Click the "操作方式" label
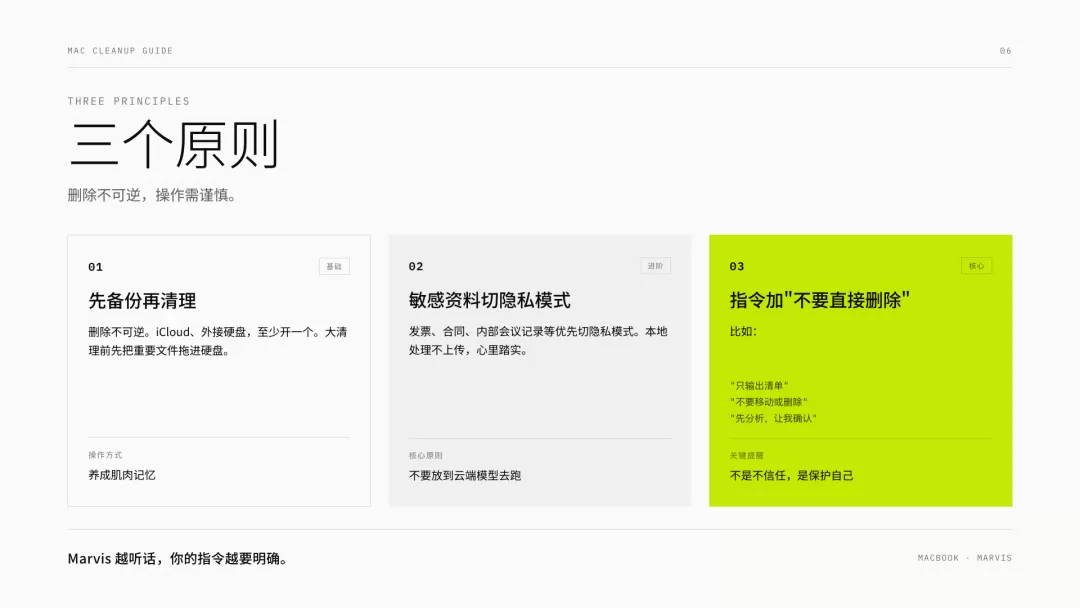The height and width of the screenshot is (608, 1080). point(105,455)
